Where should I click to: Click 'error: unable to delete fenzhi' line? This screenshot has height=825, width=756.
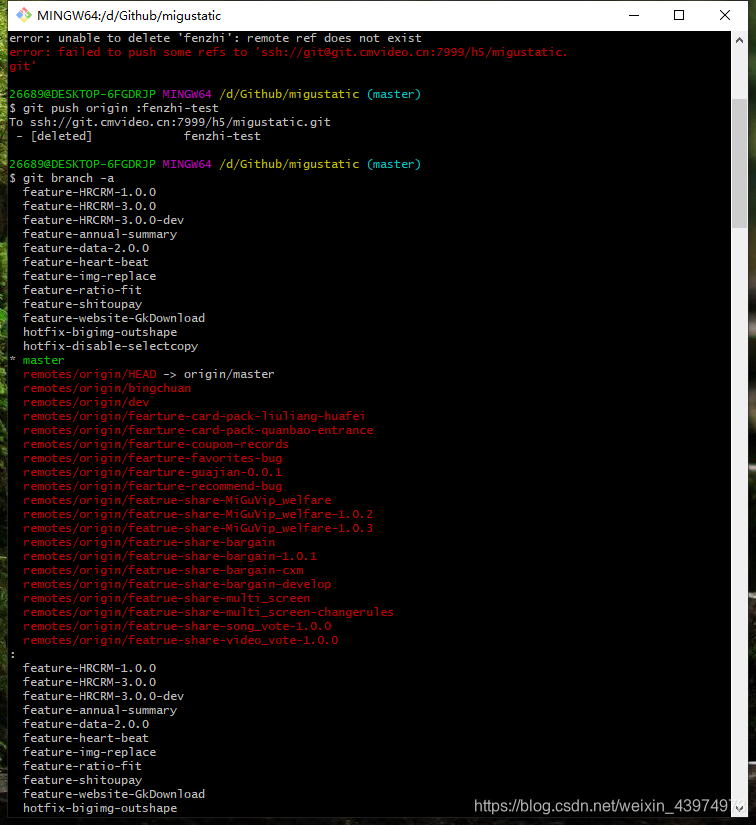point(215,38)
